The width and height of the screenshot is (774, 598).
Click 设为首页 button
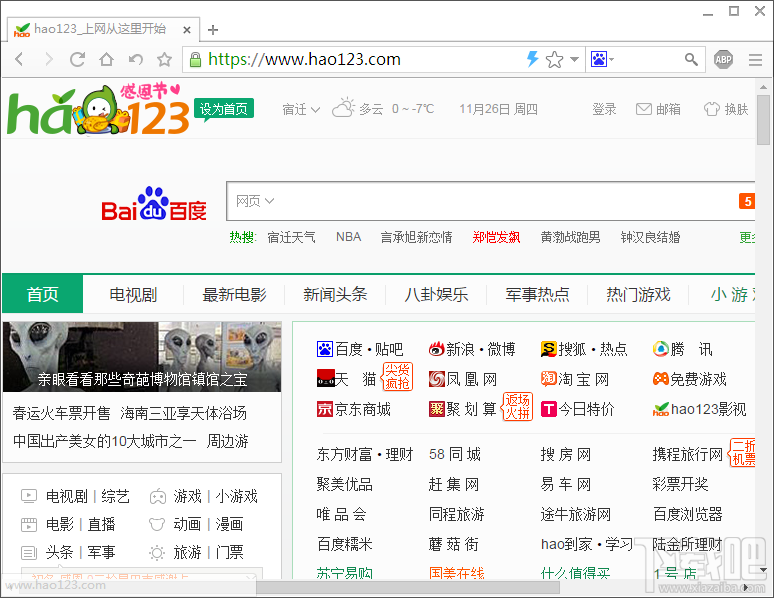(224, 109)
